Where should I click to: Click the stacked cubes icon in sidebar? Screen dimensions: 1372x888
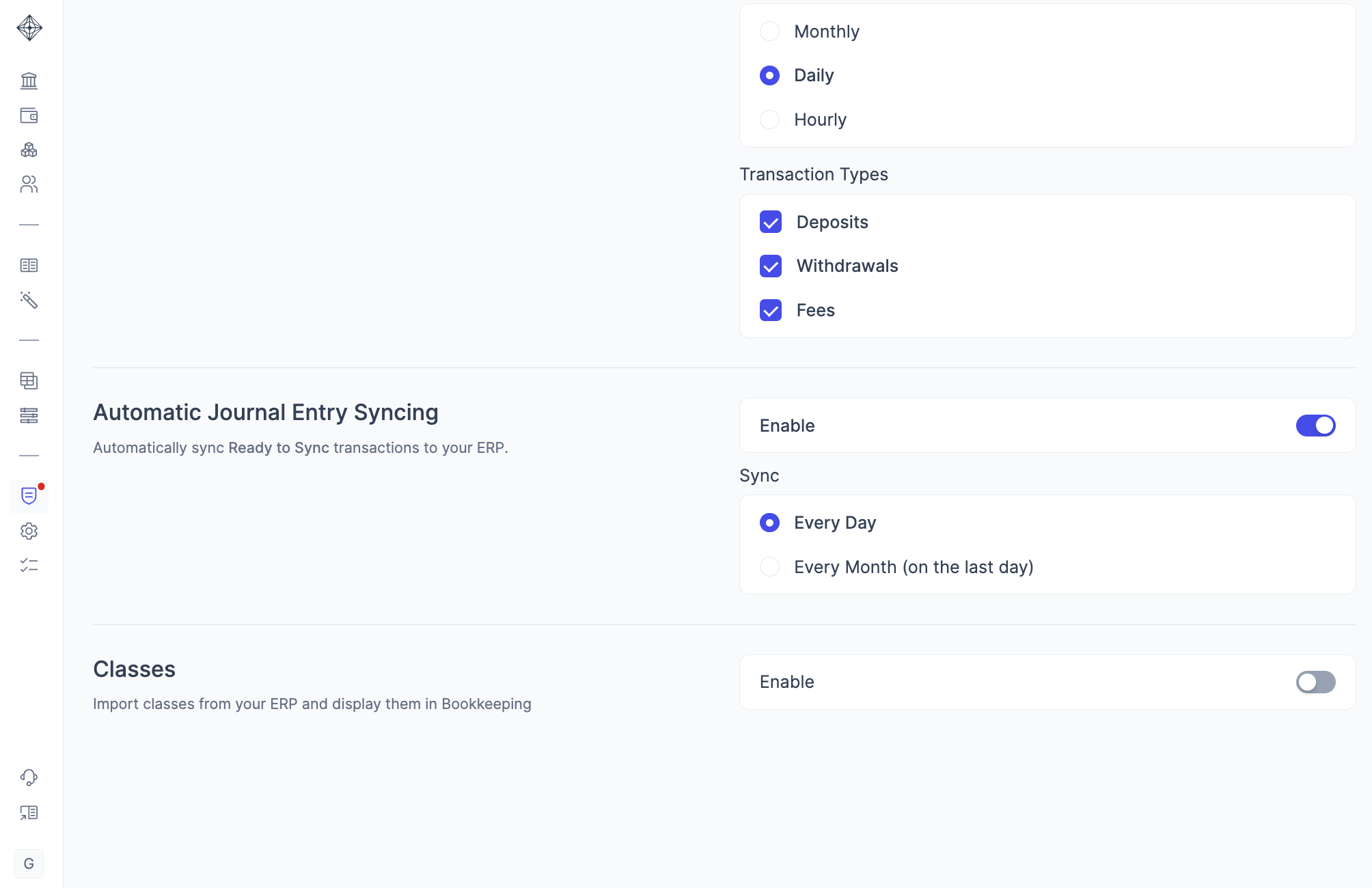(29, 150)
